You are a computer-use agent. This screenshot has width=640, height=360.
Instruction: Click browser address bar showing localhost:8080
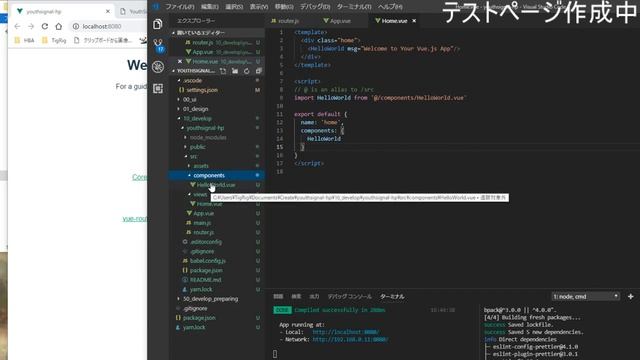click(108, 27)
